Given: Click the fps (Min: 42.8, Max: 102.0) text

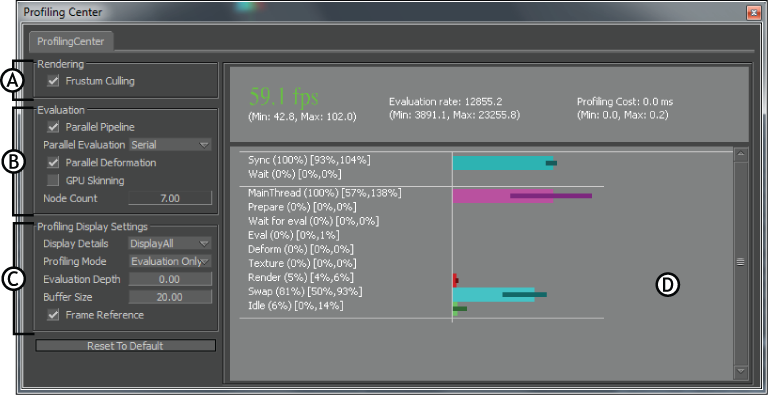Looking at the screenshot, I should [x=303, y=117].
